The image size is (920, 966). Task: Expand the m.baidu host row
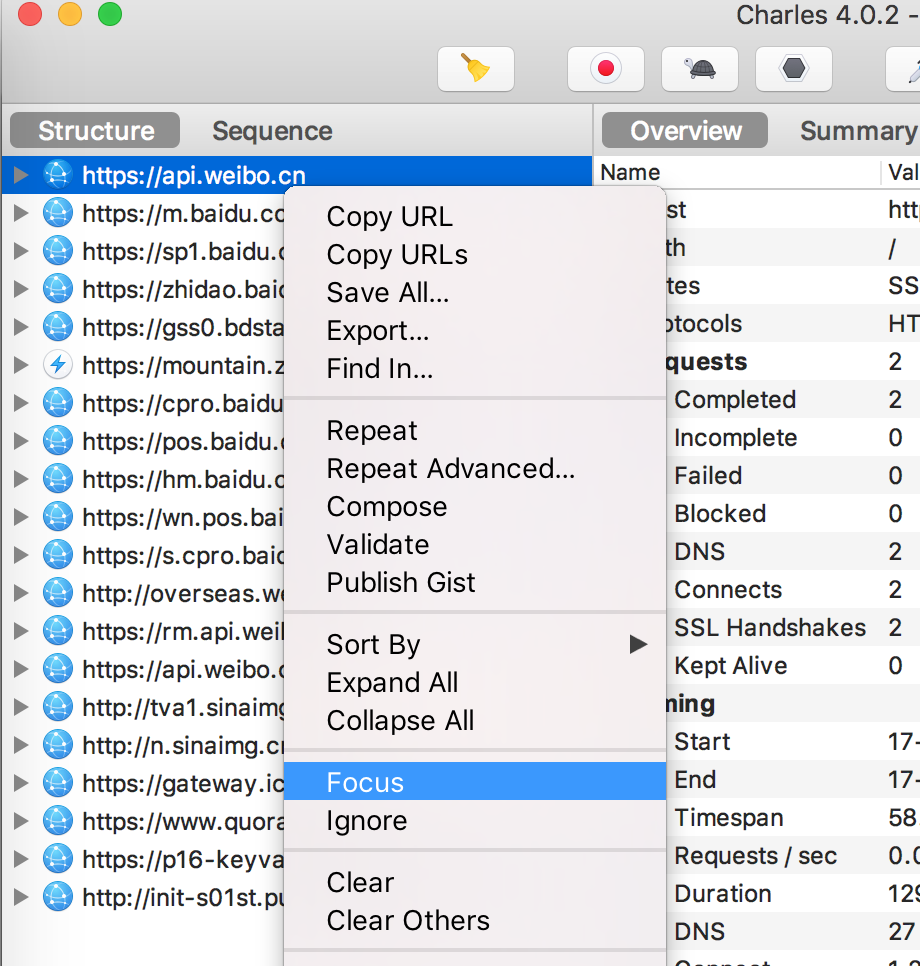click(21, 213)
